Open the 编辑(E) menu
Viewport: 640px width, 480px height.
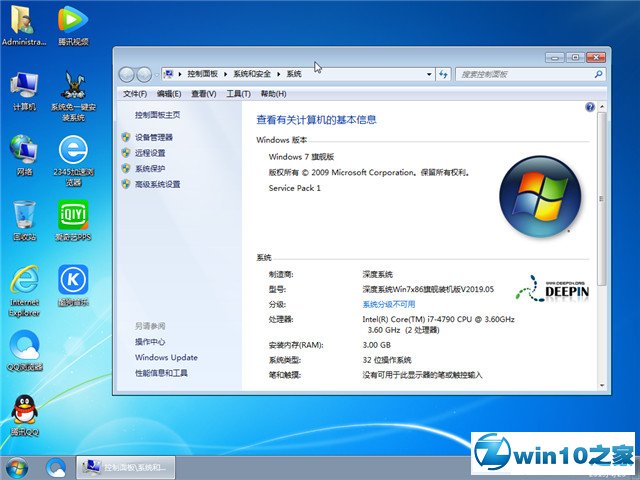pyautogui.click(x=169, y=94)
